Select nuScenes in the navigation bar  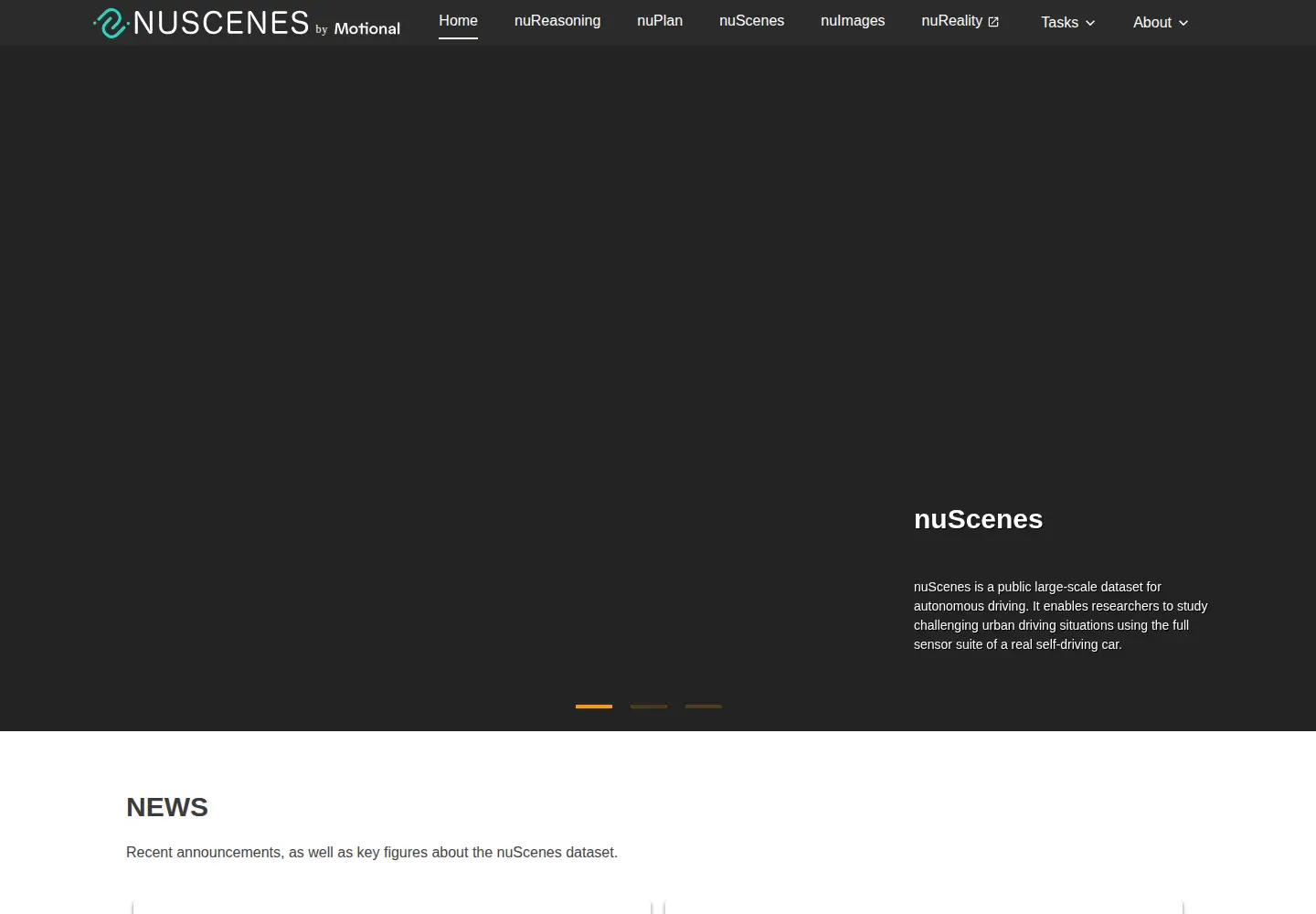coord(751,21)
